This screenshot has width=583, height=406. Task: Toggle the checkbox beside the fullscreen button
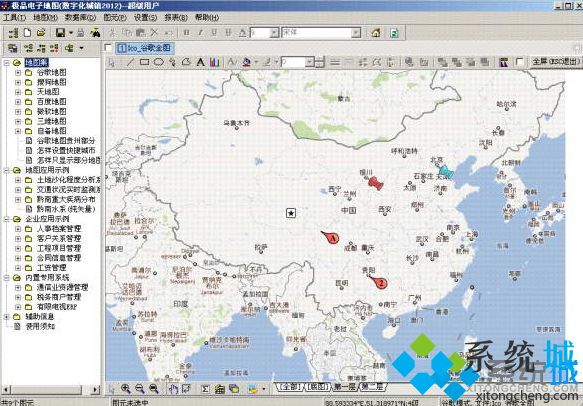[x=520, y=62]
